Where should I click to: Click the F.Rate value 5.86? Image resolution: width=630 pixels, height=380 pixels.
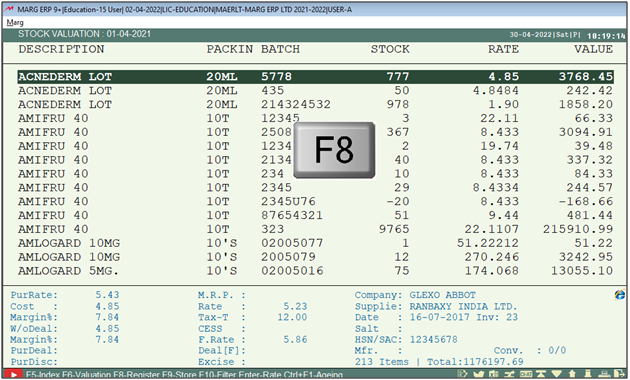click(295, 340)
